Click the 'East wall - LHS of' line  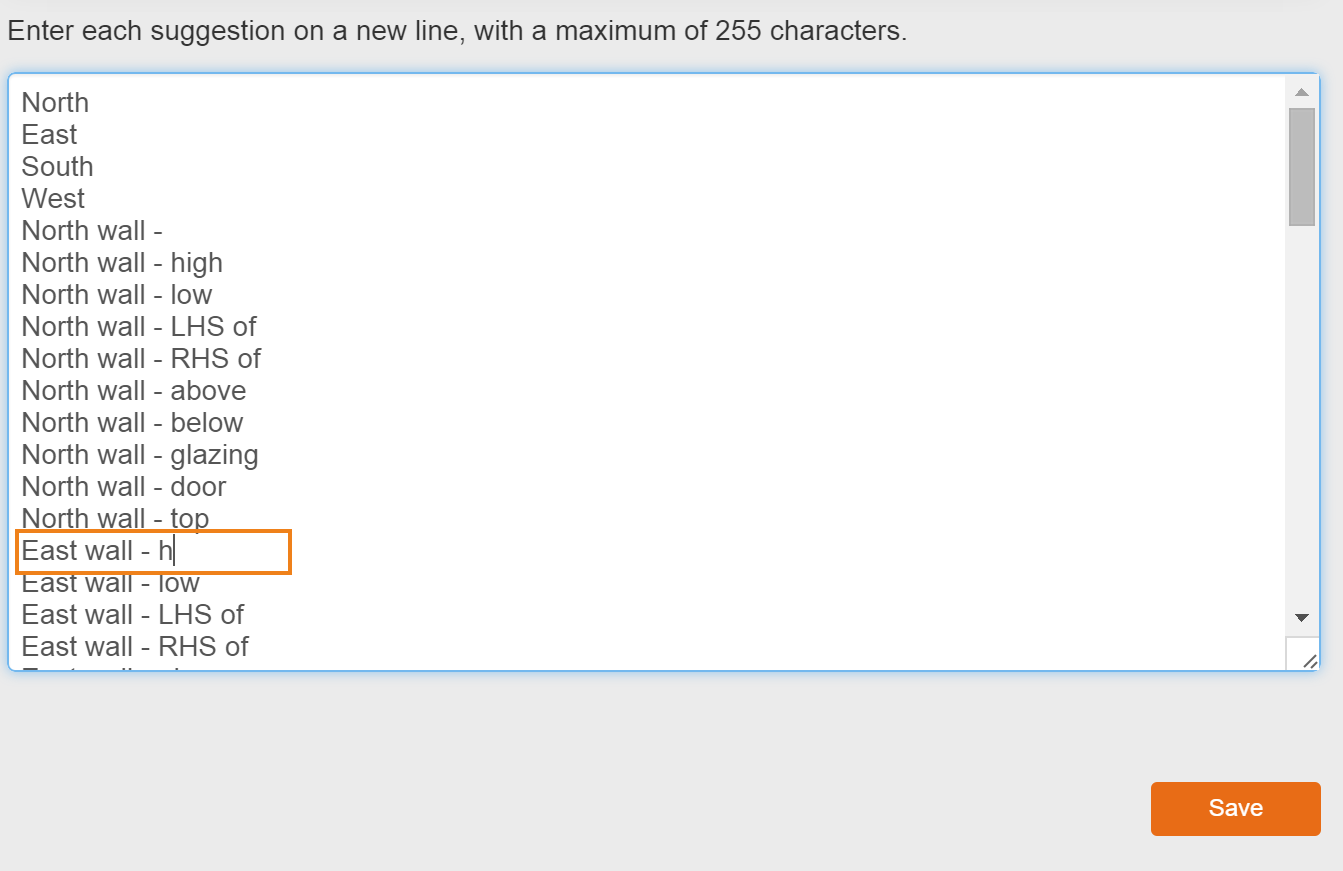coord(133,615)
